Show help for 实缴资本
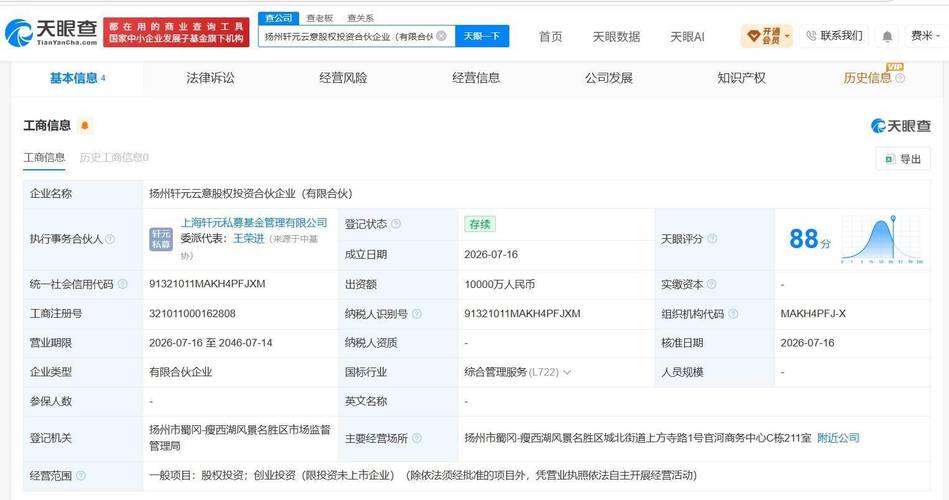Screen dimensions: 949x500 point(712,284)
